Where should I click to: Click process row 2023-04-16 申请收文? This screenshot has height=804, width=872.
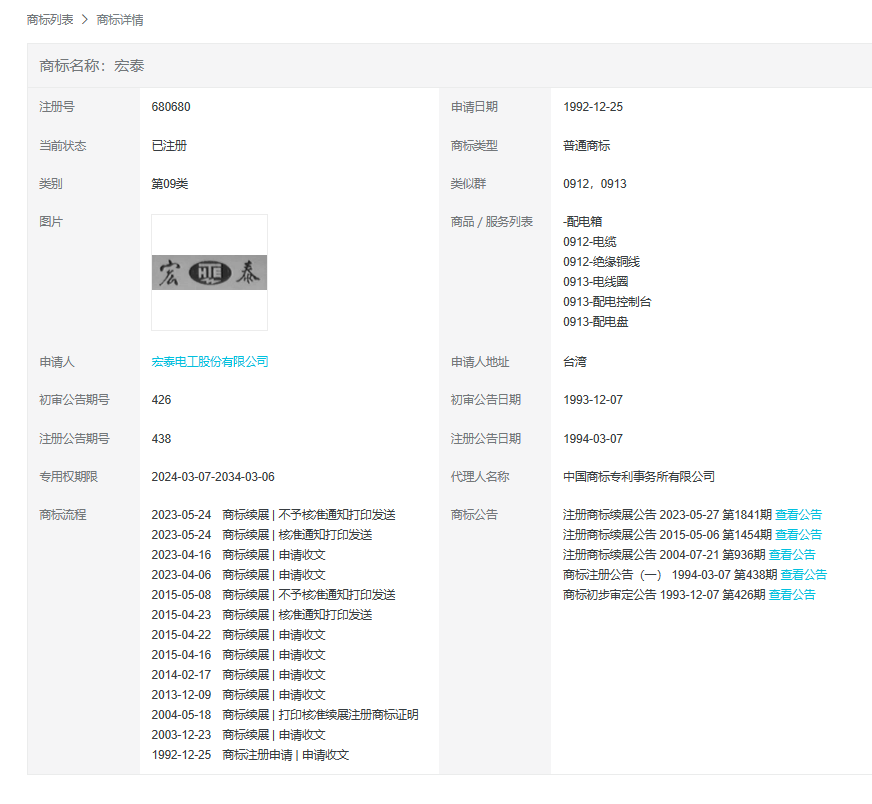(238, 555)
